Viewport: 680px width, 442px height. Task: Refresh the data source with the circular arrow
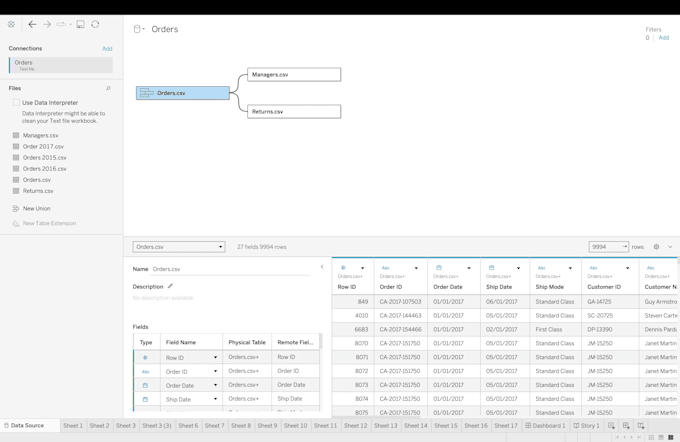pyautogui.click(x=95, y=24)
